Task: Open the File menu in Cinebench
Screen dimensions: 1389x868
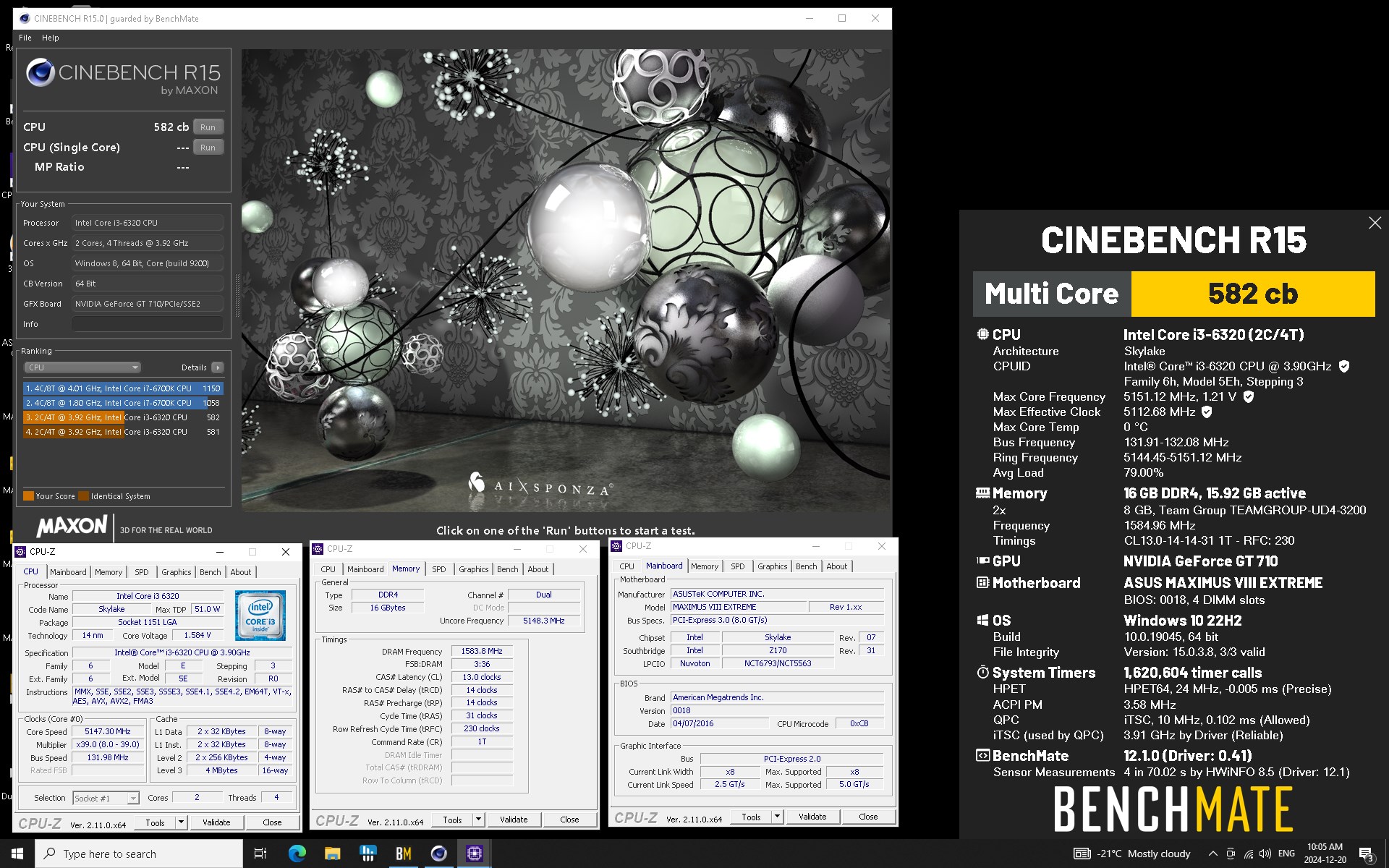Action: [x=25, y=38]
